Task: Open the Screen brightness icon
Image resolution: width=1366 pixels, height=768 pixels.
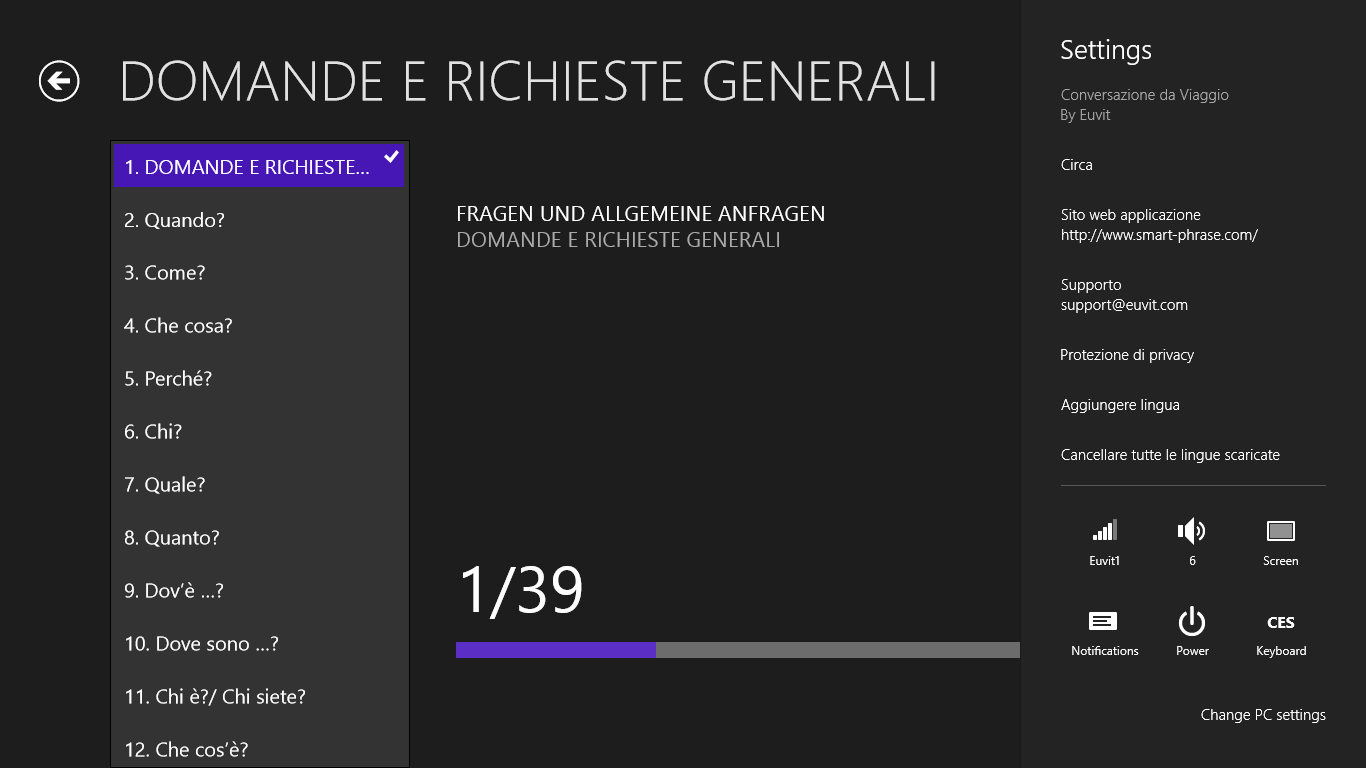Action: tap(1280, 531)
